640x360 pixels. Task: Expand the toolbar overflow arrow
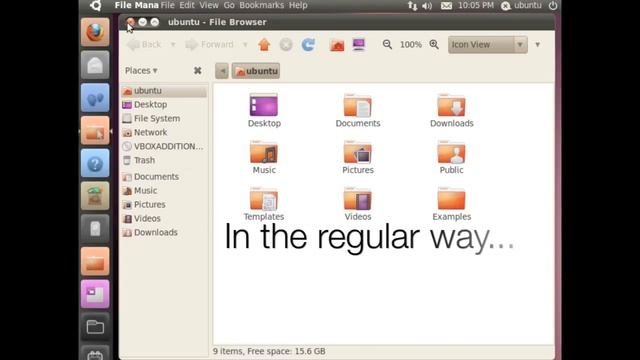(x=538, y=44)
